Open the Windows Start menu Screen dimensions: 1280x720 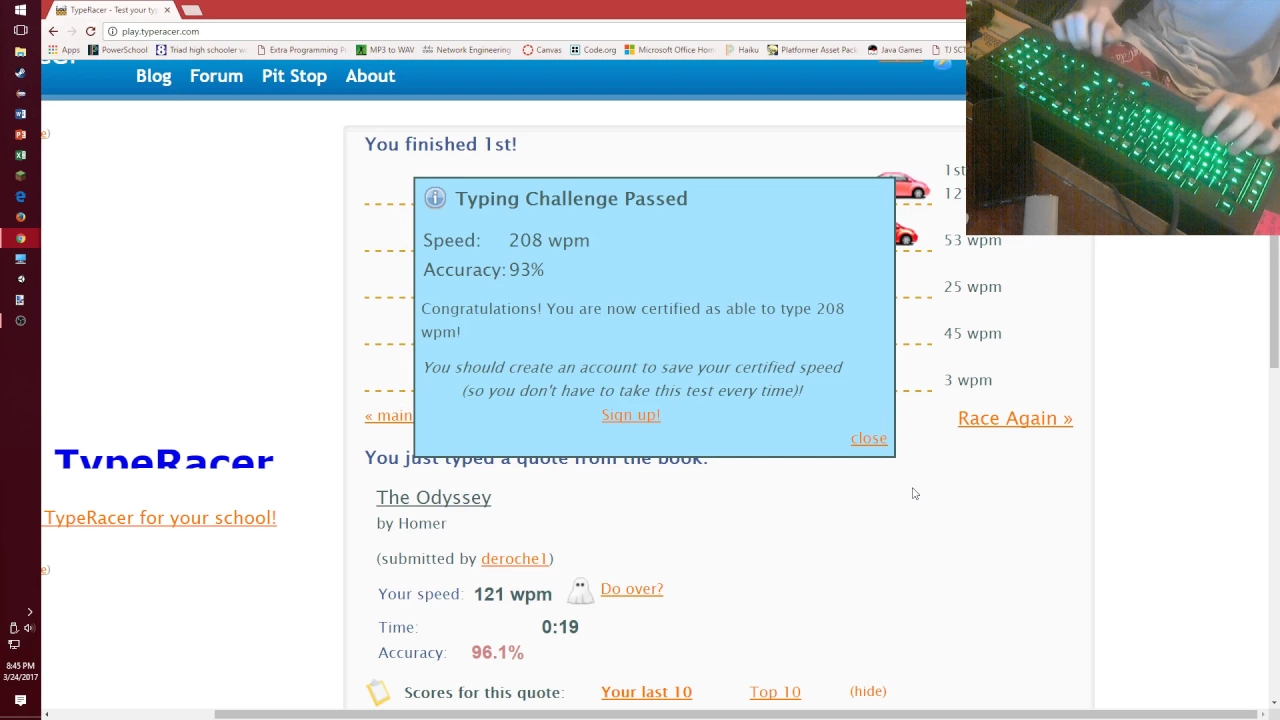[x=20, y=10]
